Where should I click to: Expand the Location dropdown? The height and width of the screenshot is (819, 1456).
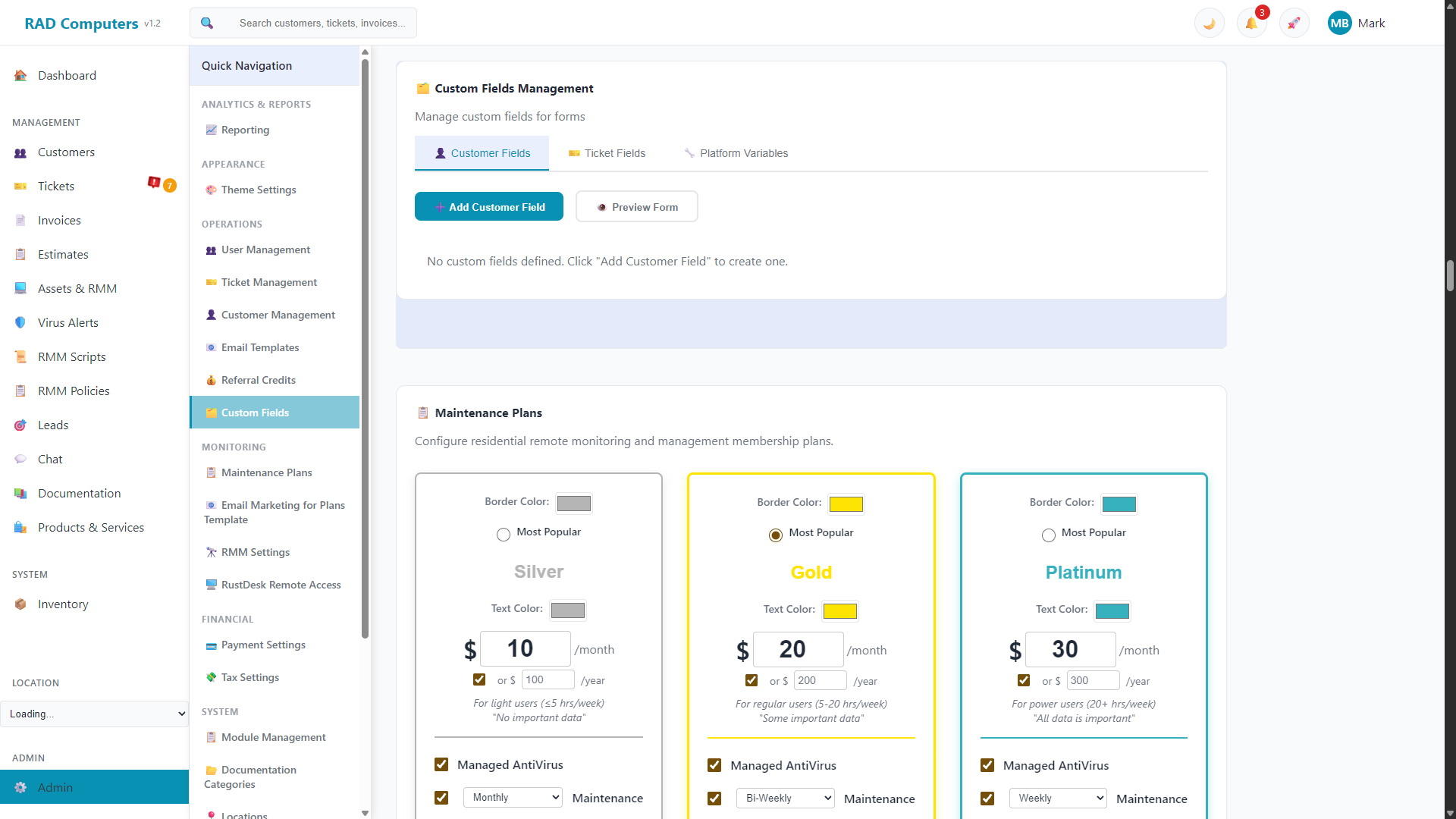94,714
